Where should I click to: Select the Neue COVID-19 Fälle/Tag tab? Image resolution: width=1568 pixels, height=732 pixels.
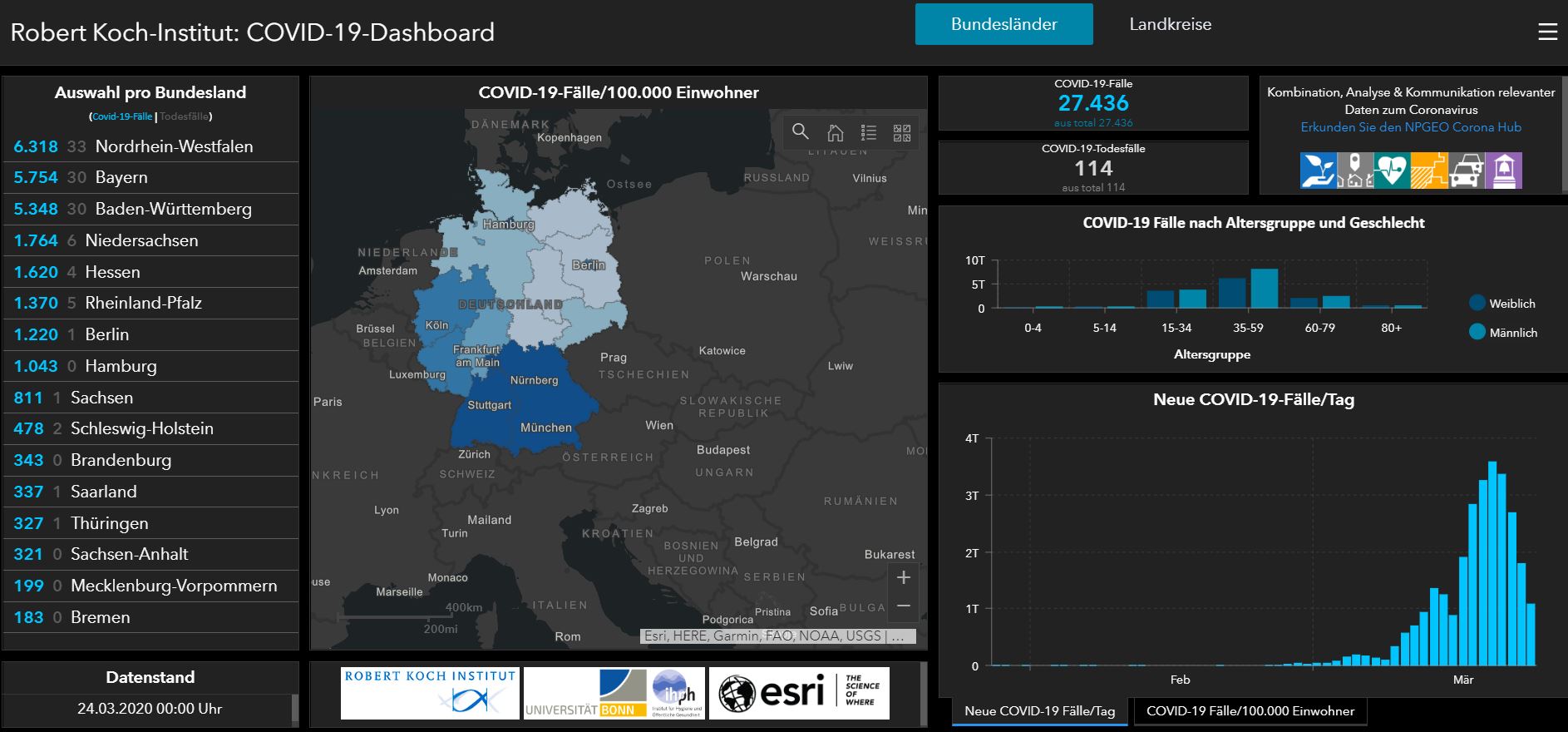click(1040, 711)
